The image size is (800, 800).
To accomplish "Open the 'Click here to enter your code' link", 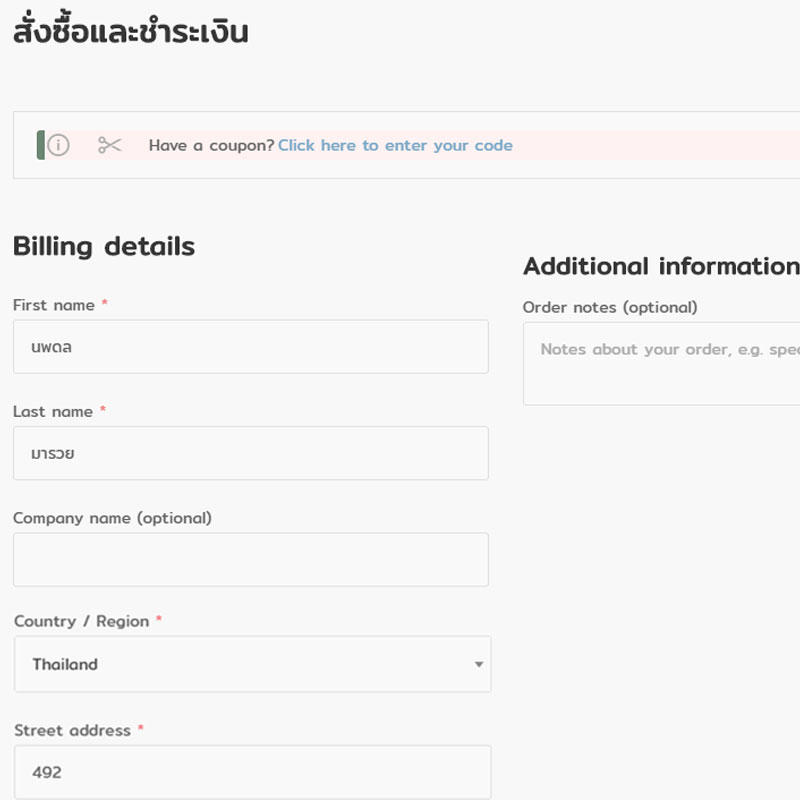I will tap(395, 145).
